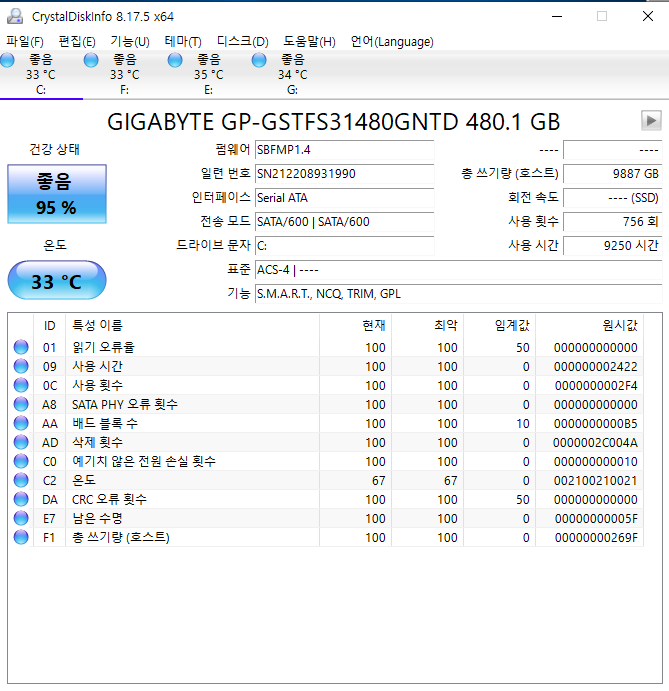Click status orb of DA CRC 오류 횟수

21,499
